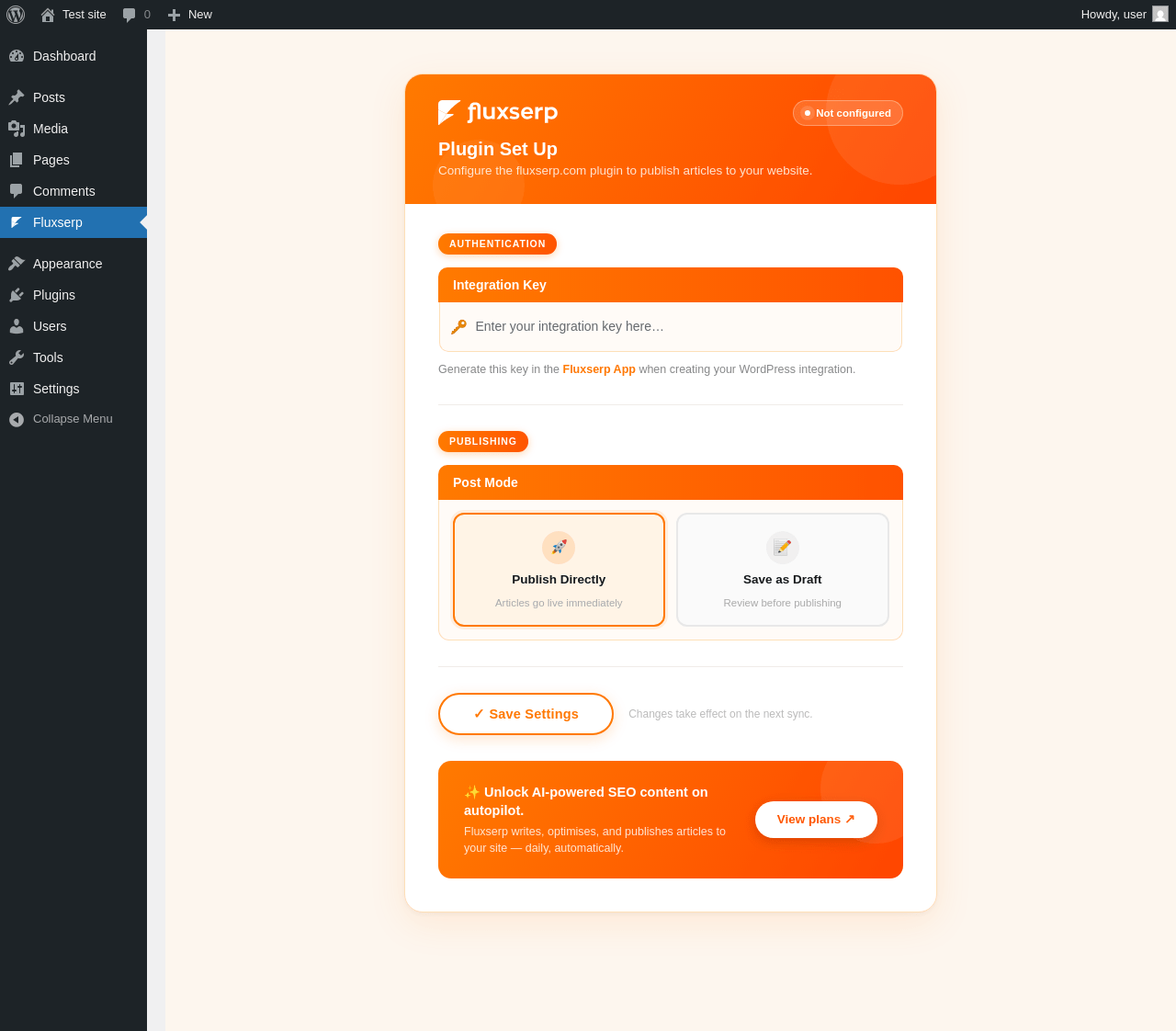Select the Save as Draft post mode

(783, 570)
